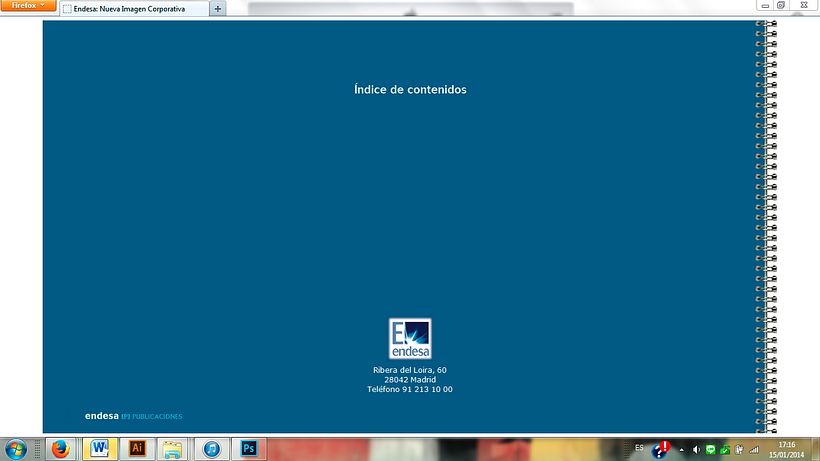
Task: Open the power plug battery tray icon
Action: [739, 450]
